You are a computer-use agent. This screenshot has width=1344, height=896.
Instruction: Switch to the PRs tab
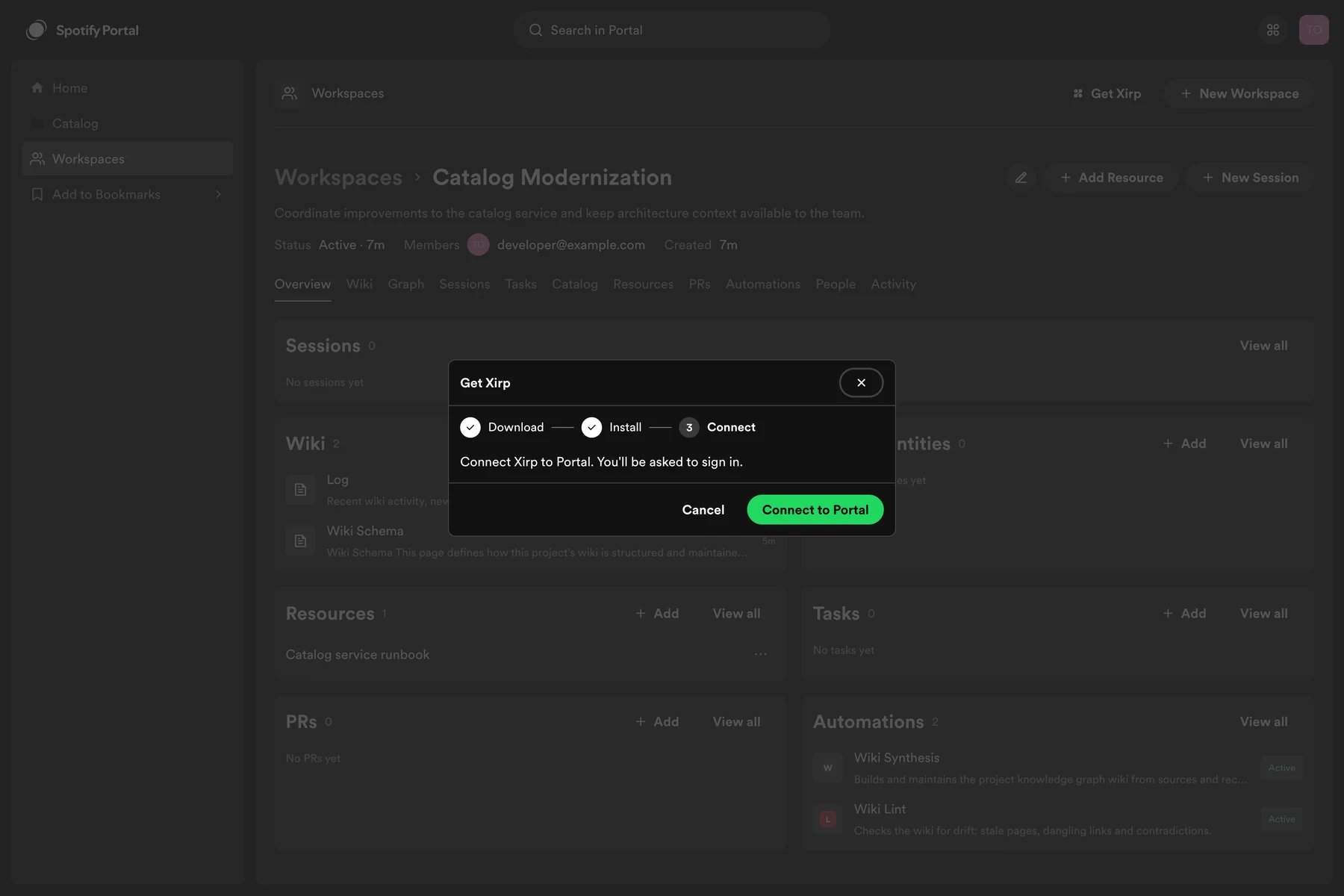click(700, 284)
